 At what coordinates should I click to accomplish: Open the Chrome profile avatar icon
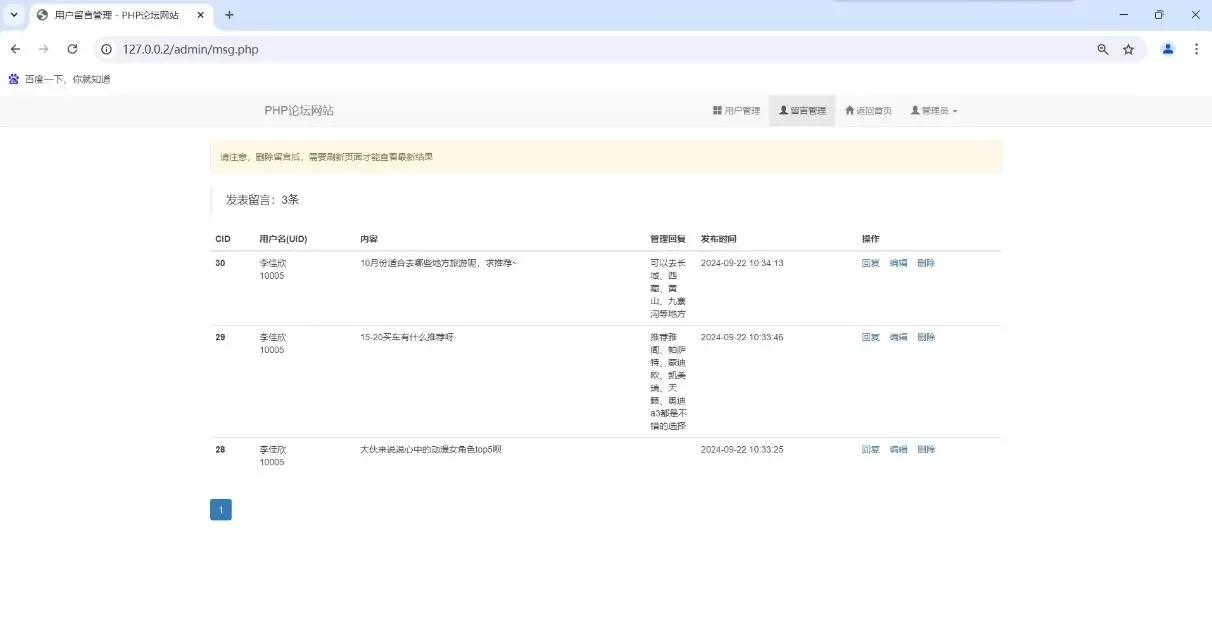1167,48
